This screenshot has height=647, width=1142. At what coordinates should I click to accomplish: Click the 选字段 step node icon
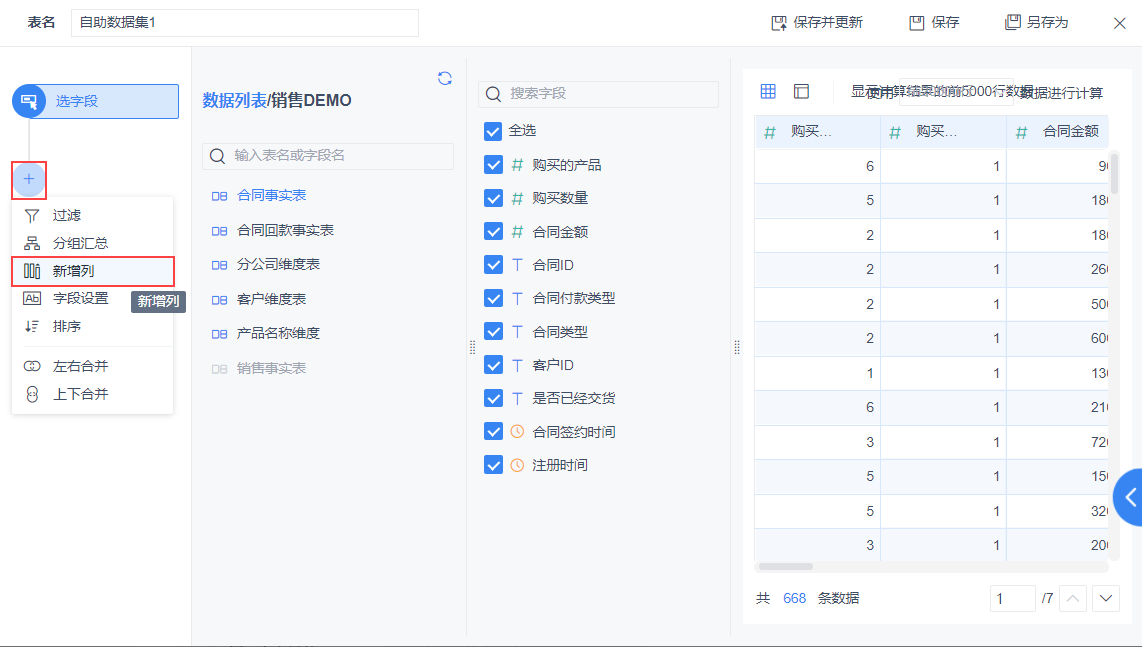(29, 101)
